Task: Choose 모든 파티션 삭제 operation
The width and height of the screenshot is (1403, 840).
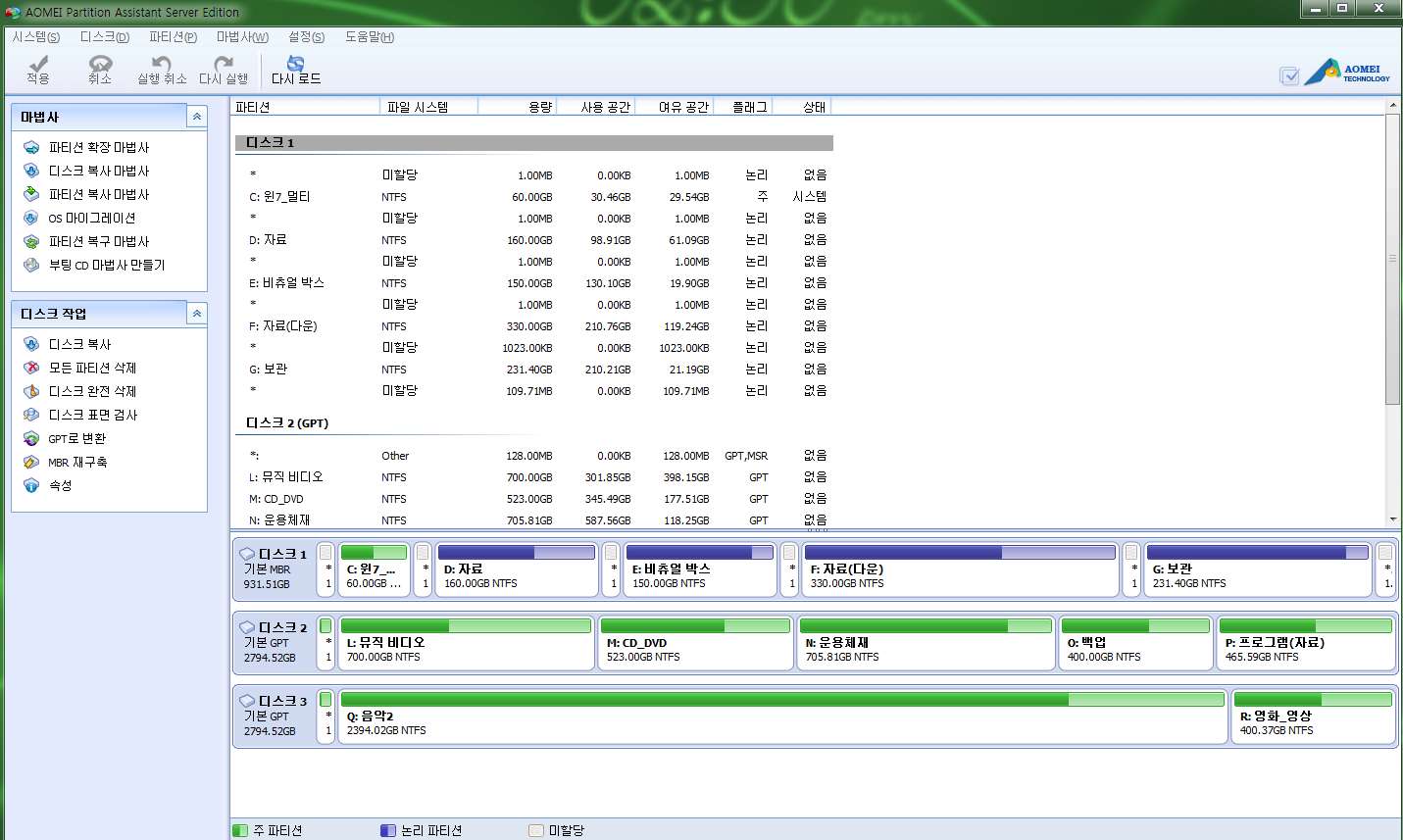Action: [x=92, y=368]
